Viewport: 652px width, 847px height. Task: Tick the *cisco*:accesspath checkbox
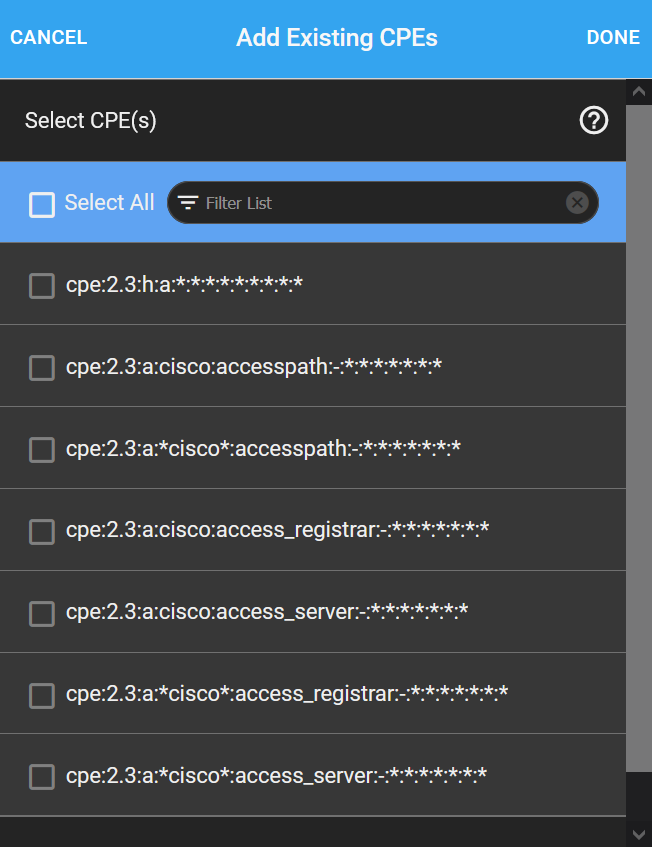42,450
